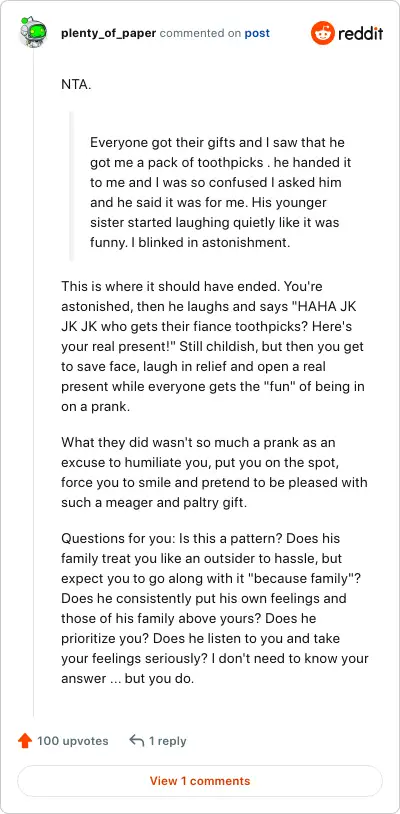
Task: Click the "This is where it should have ended" paragraph
Action: pos(213,347)
